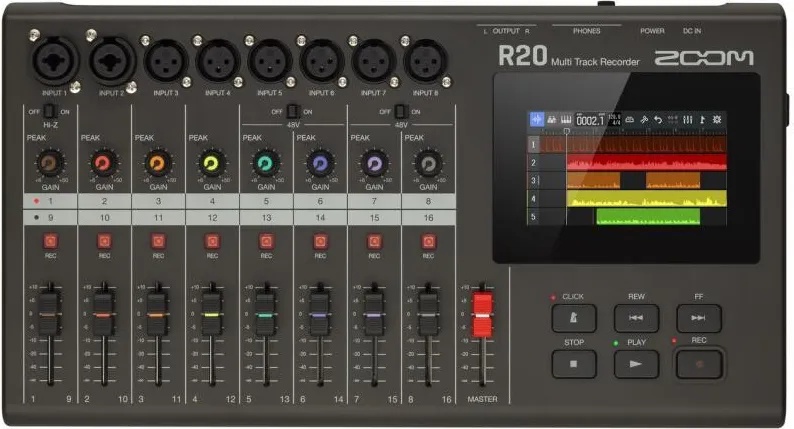Tap the snap/loop icon next to tempo display
794x429 pixels.
pyautogui.click(x=629, y=120)
